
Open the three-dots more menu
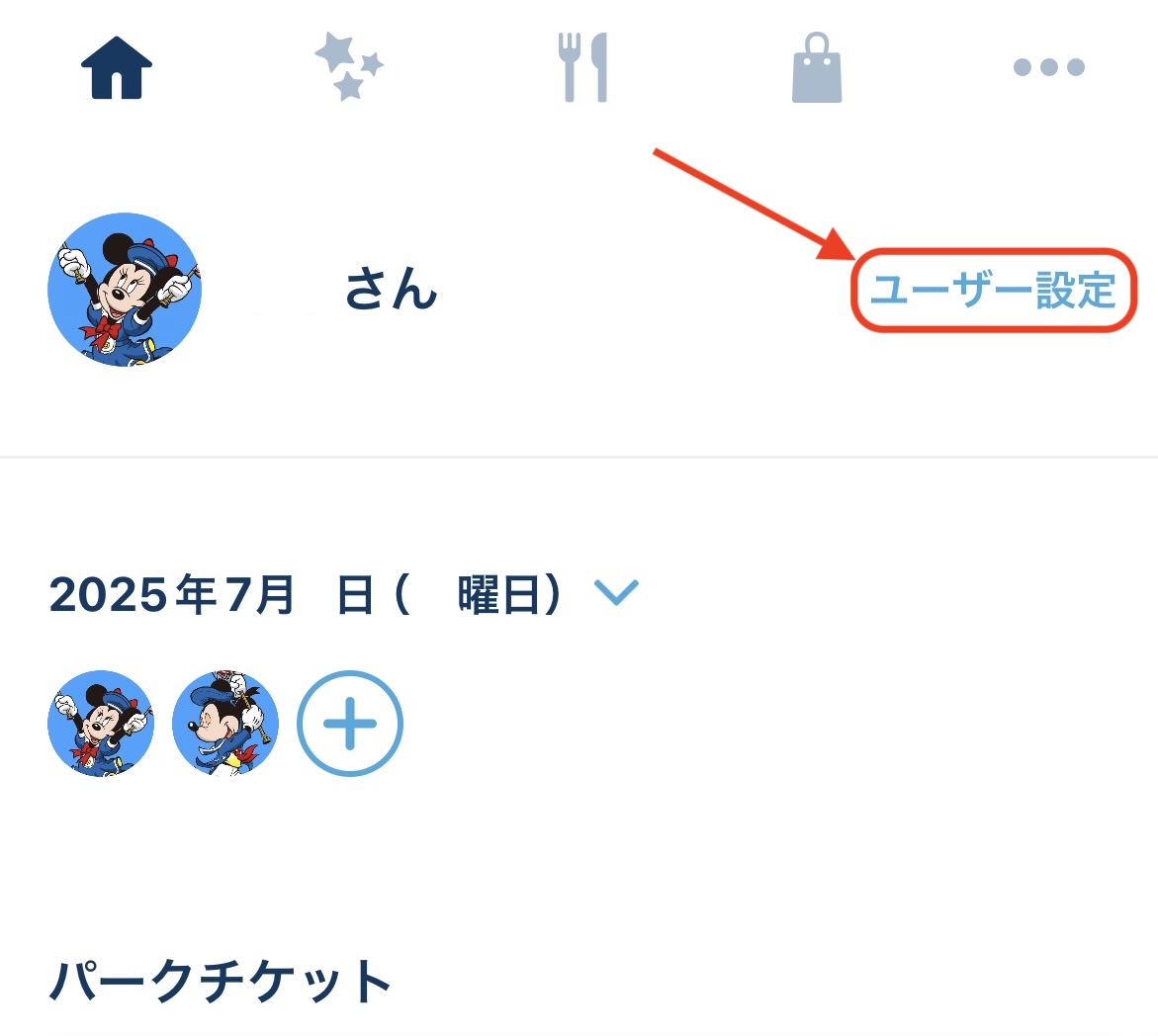[1048, 67]
